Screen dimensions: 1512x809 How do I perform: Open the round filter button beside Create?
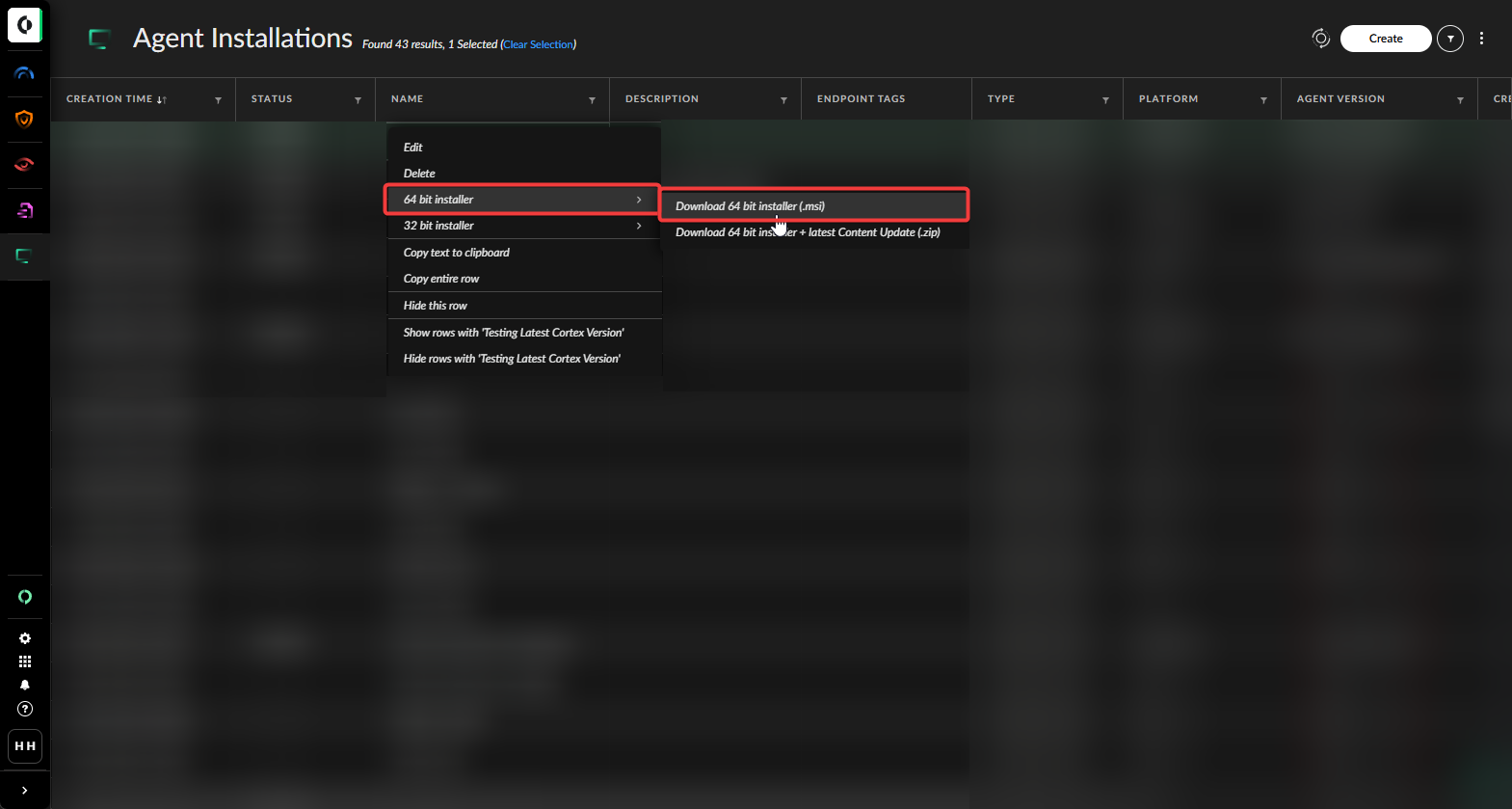[x=1449, y=39]
